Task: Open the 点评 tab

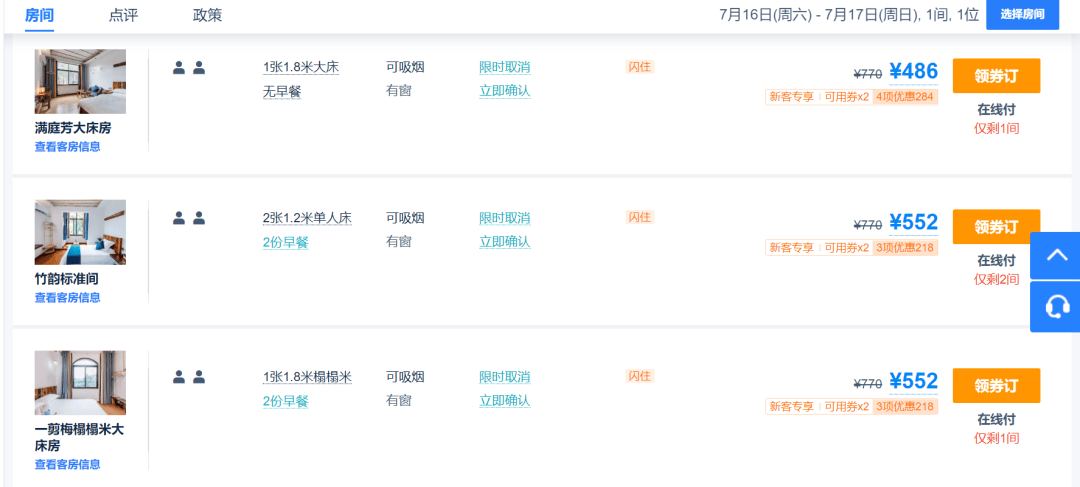Action: pos(123,15)
